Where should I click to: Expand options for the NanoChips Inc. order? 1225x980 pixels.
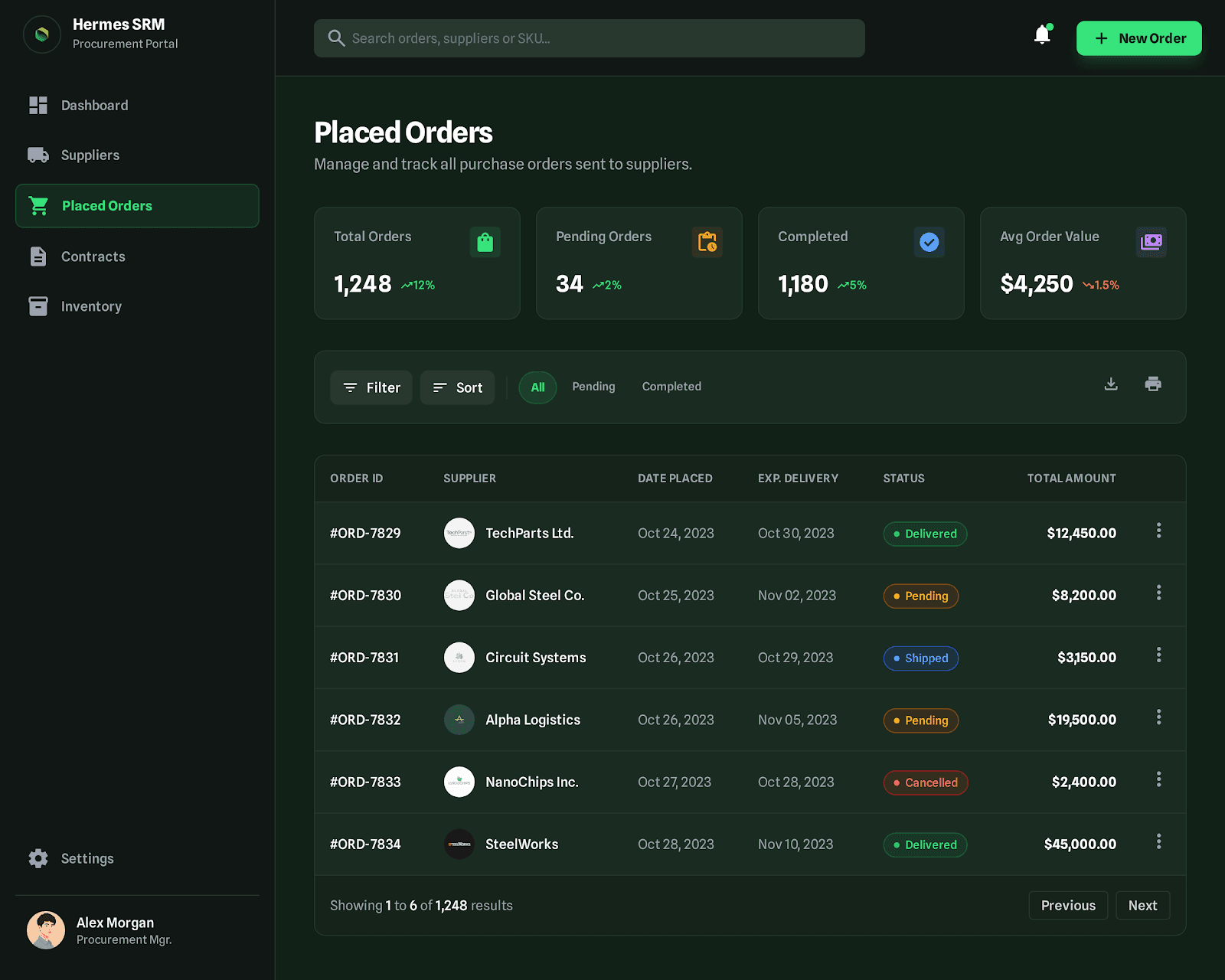tap(1158, 779)
